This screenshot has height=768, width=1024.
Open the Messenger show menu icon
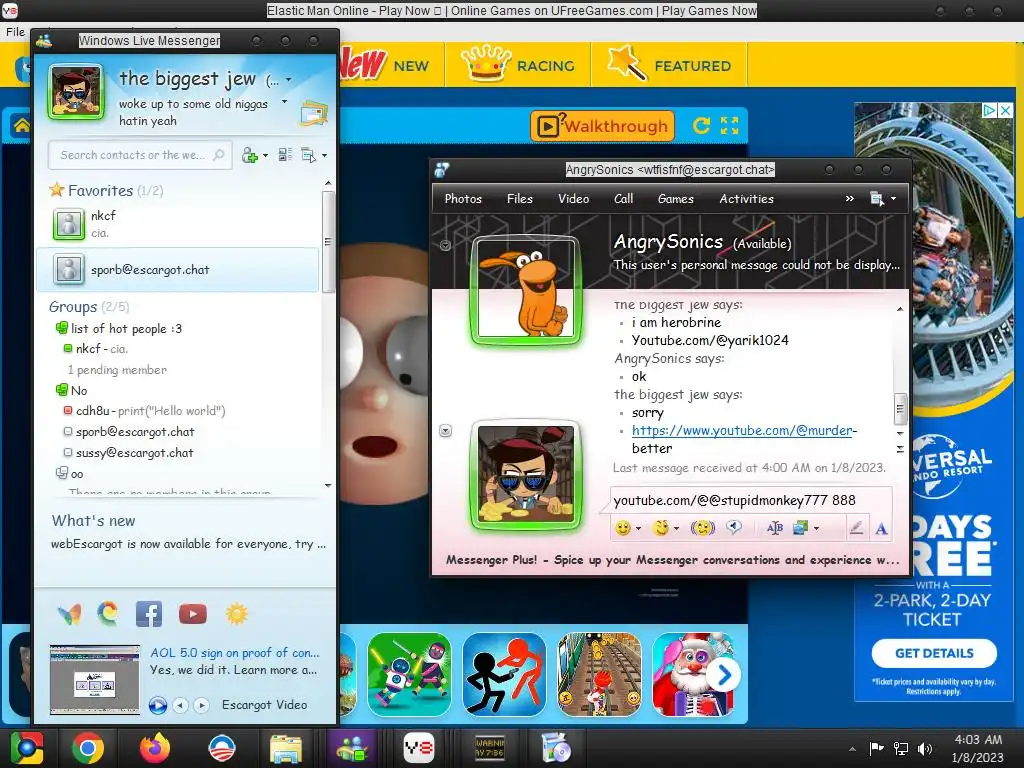click(x=308, y=155)
